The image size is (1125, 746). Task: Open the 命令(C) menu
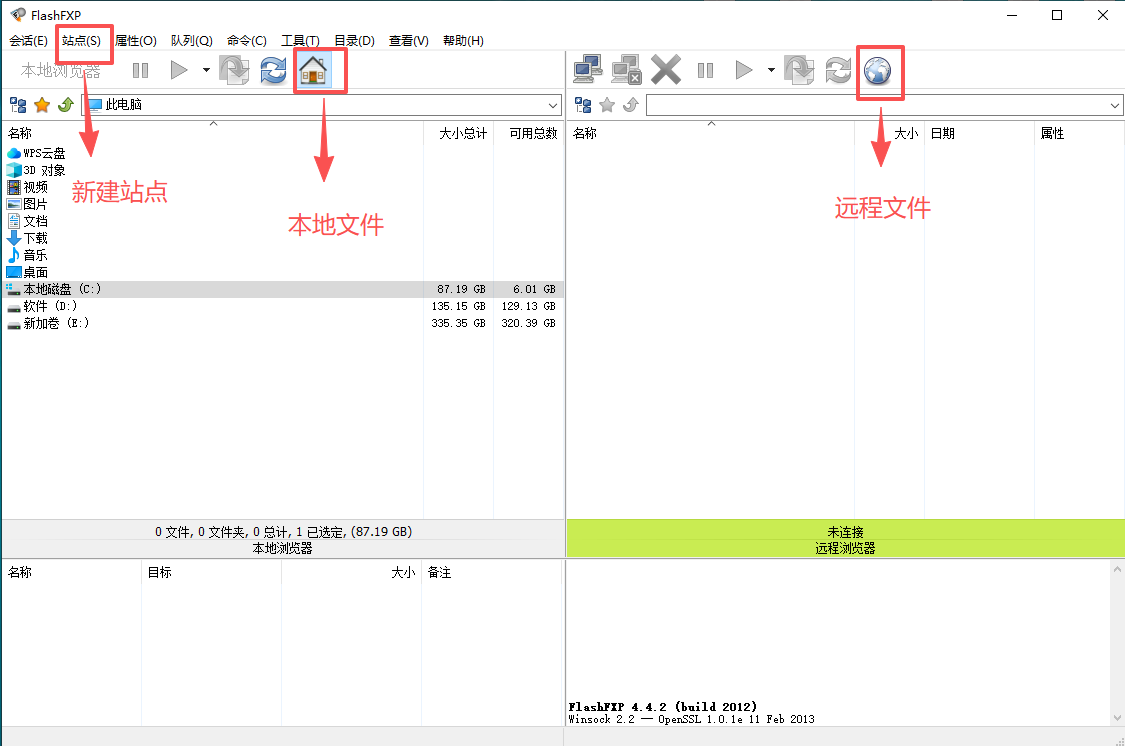247,41
